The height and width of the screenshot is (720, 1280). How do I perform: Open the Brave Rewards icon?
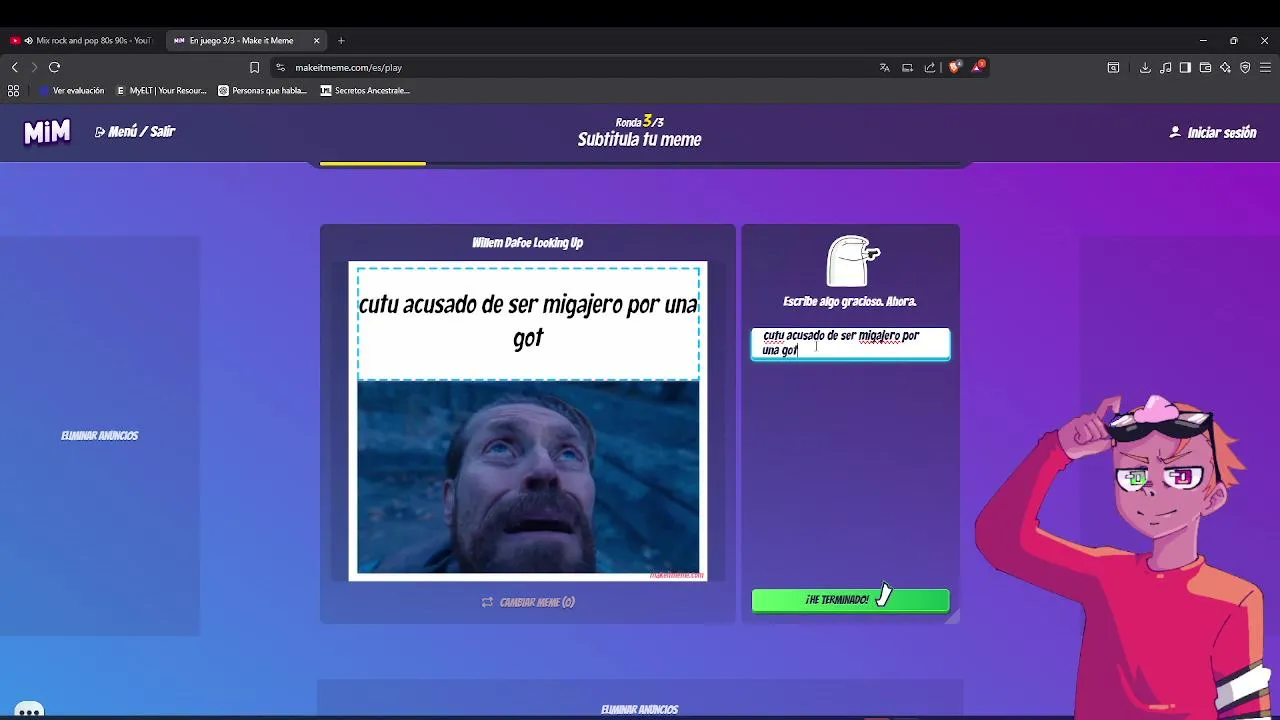978,67
